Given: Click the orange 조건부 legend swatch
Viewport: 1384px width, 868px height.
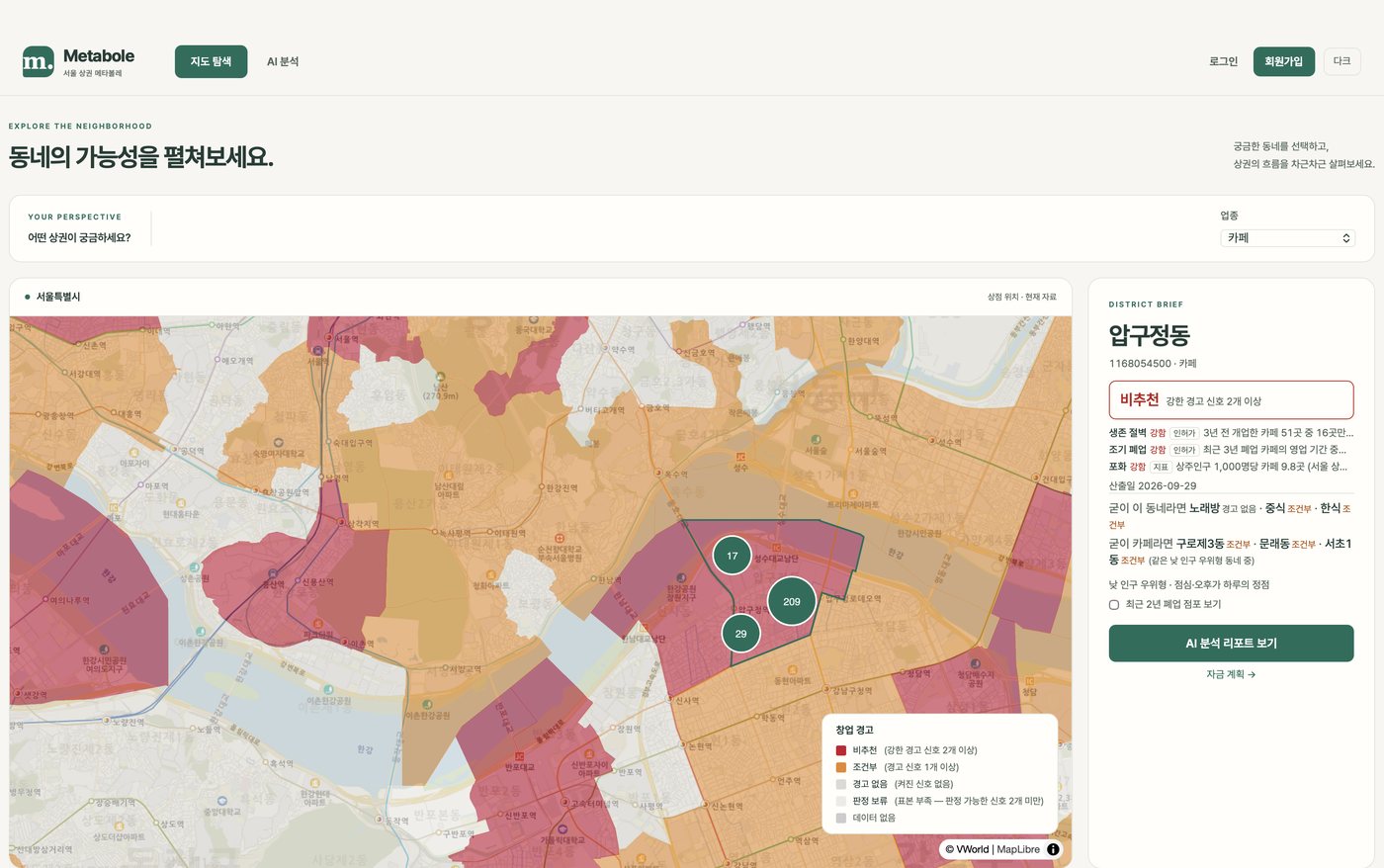Looking at the screenshot, I should coord(841,767).
